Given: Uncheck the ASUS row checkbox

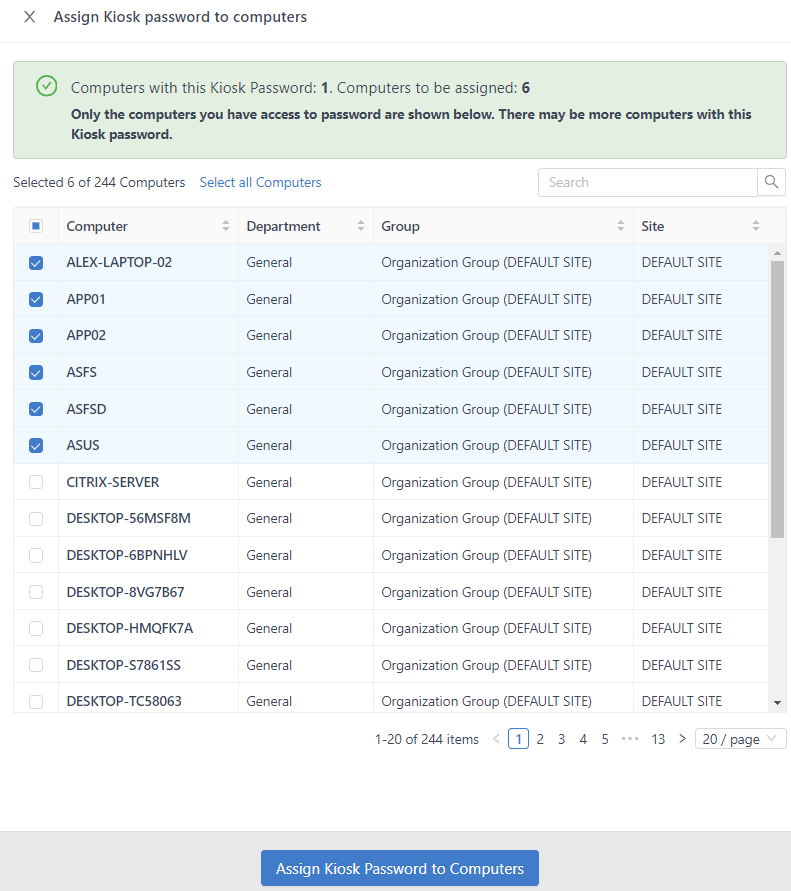Looking at the screenshot, I should click(36, 446).
